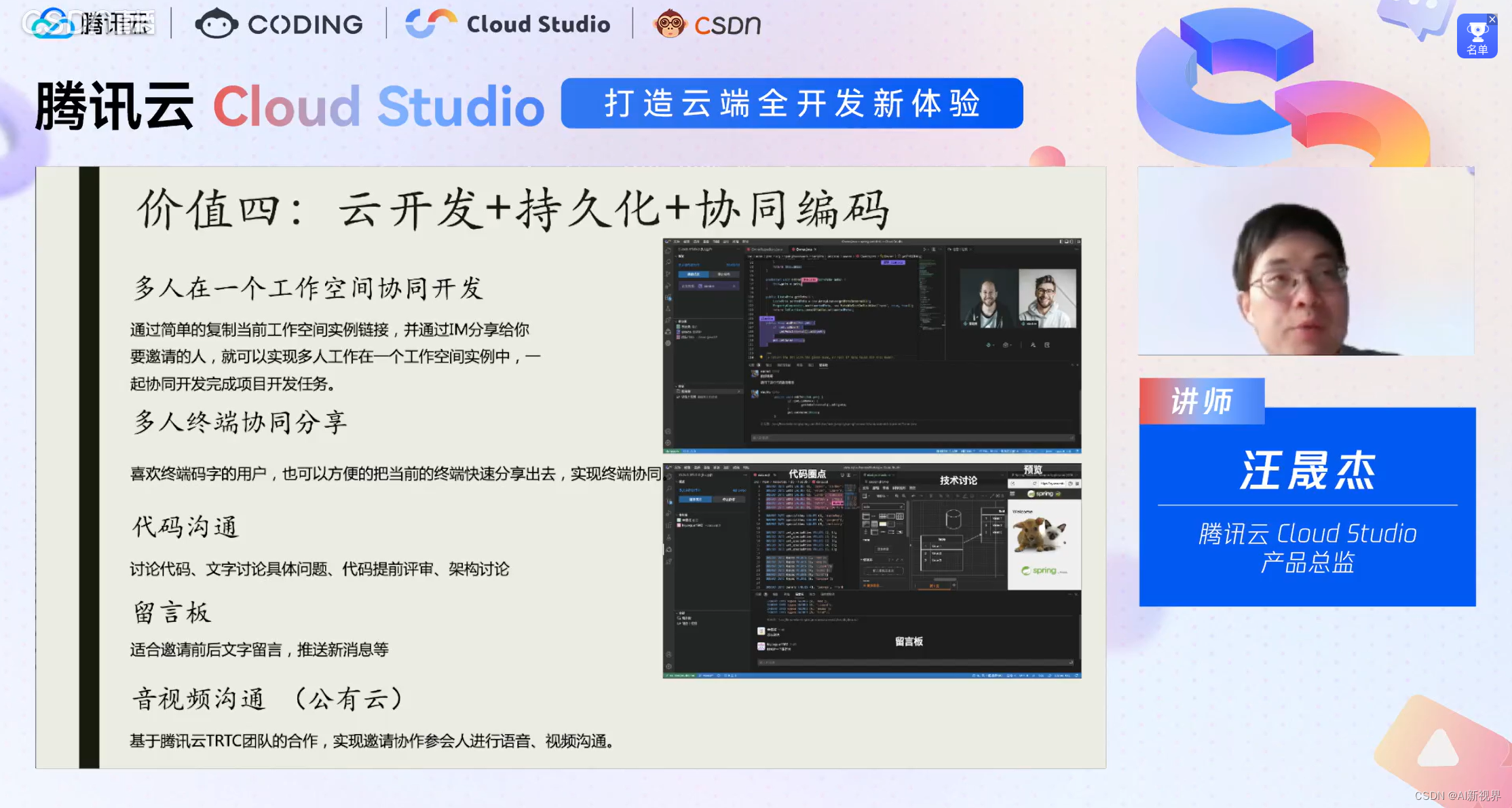Image resolution: width=1512 pixels, height=808 pixels.
Task: Click the CSDN monkey logo
Action: [706, 24]
